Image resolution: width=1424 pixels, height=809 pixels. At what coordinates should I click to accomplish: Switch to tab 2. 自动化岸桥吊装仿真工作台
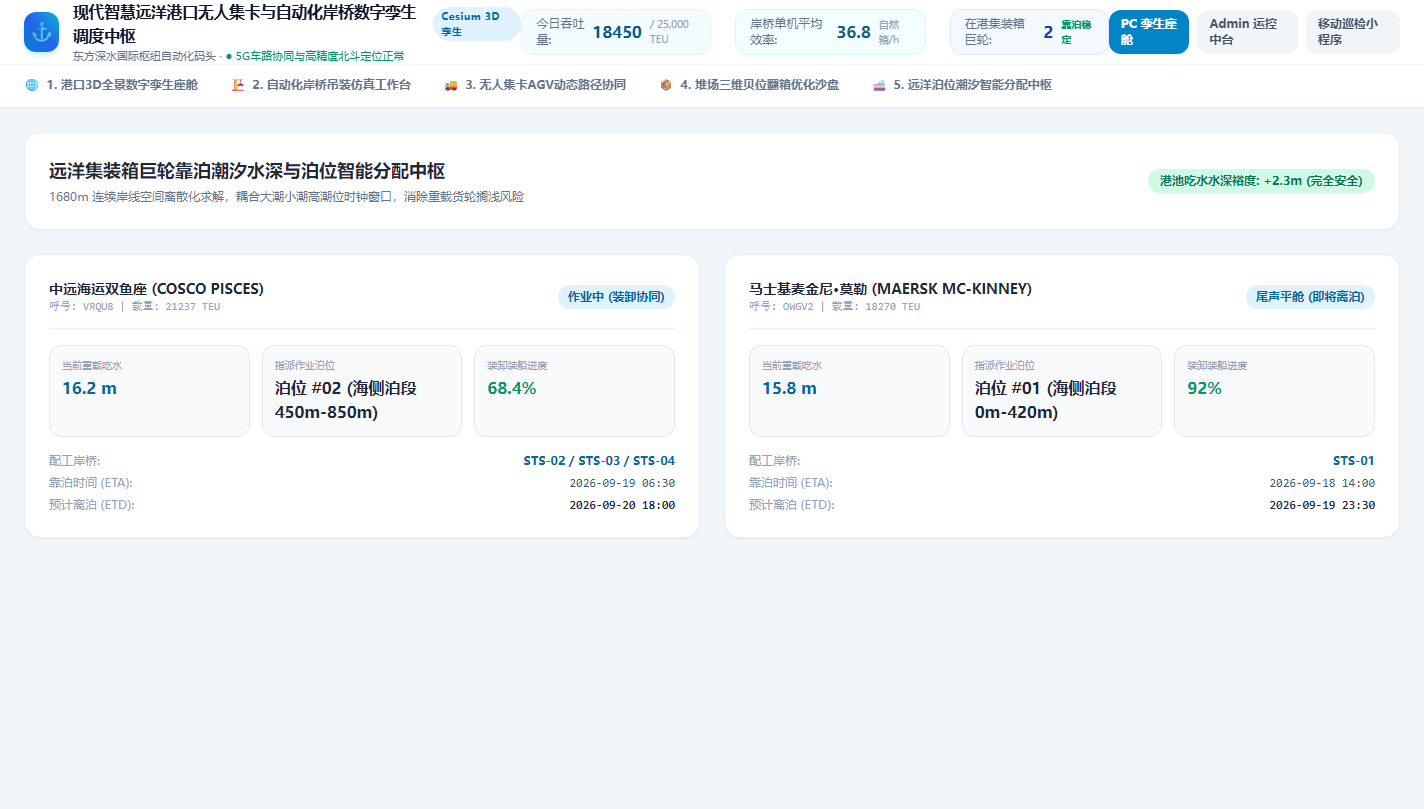coord(321,85)
